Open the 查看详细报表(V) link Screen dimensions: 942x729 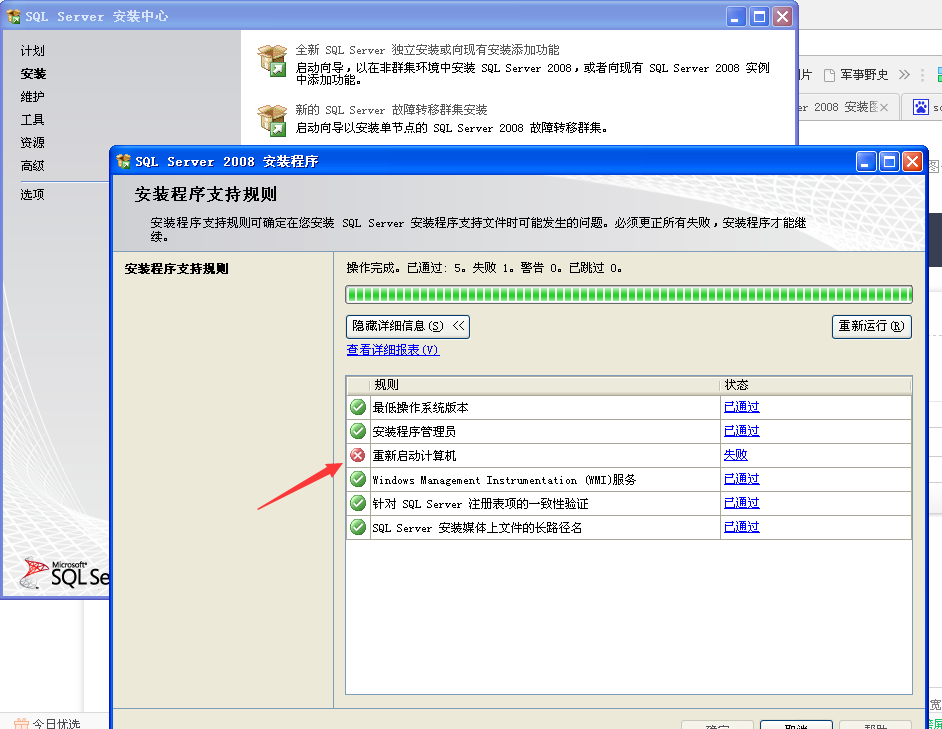pyautogui.click(x=393, y=350)
